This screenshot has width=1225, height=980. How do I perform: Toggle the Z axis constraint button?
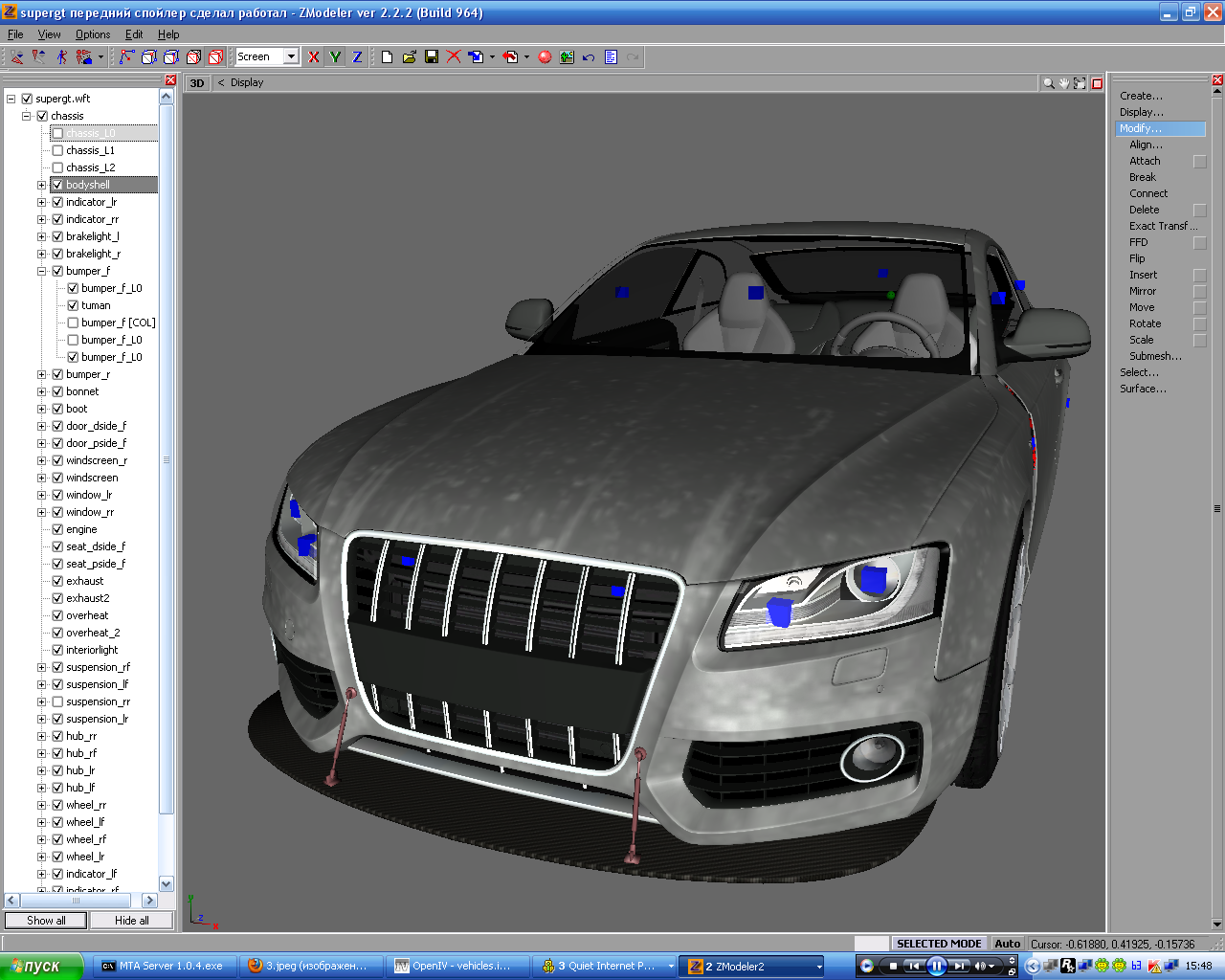click(357, 57)
